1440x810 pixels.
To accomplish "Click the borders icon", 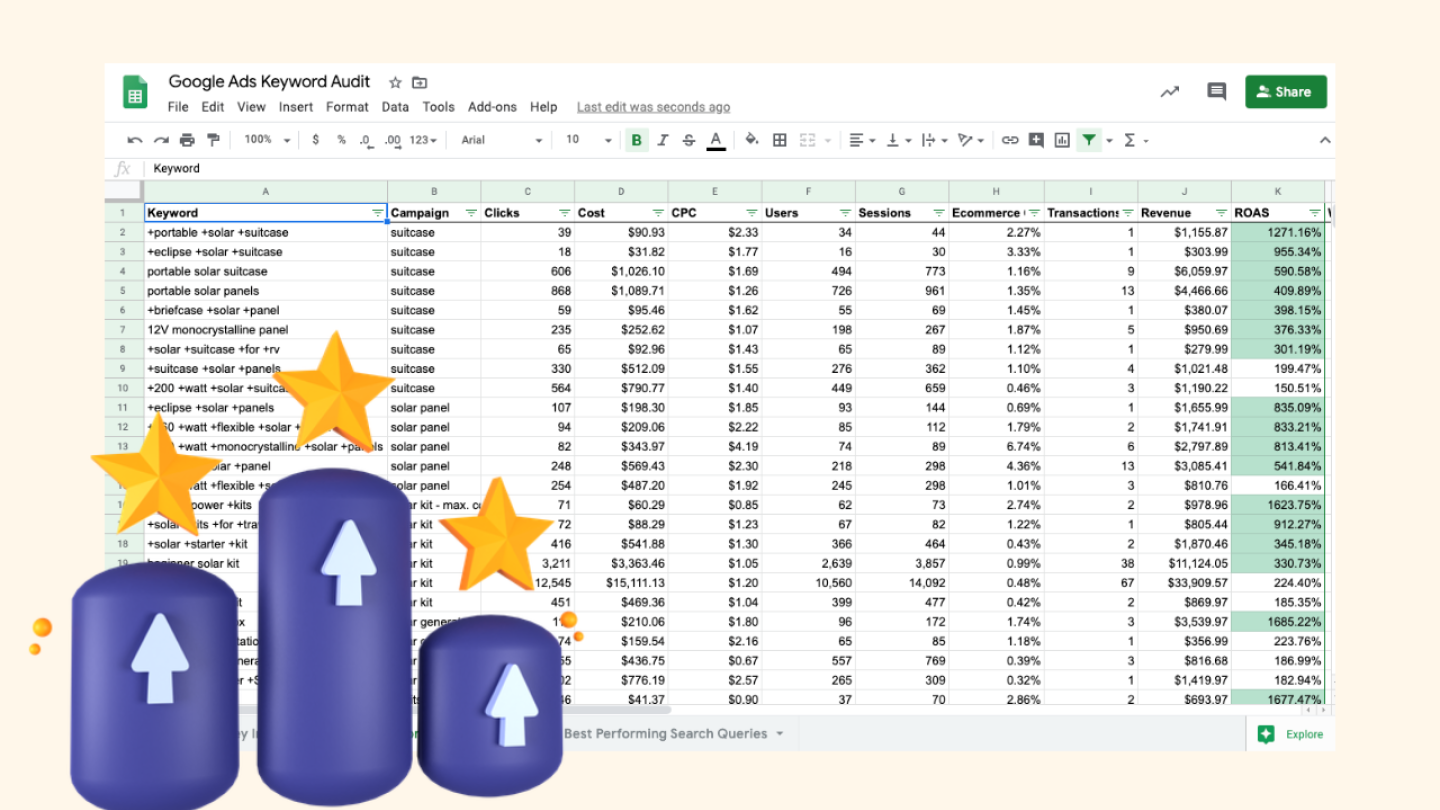I will pyautogui.click(x=780, y=140).
